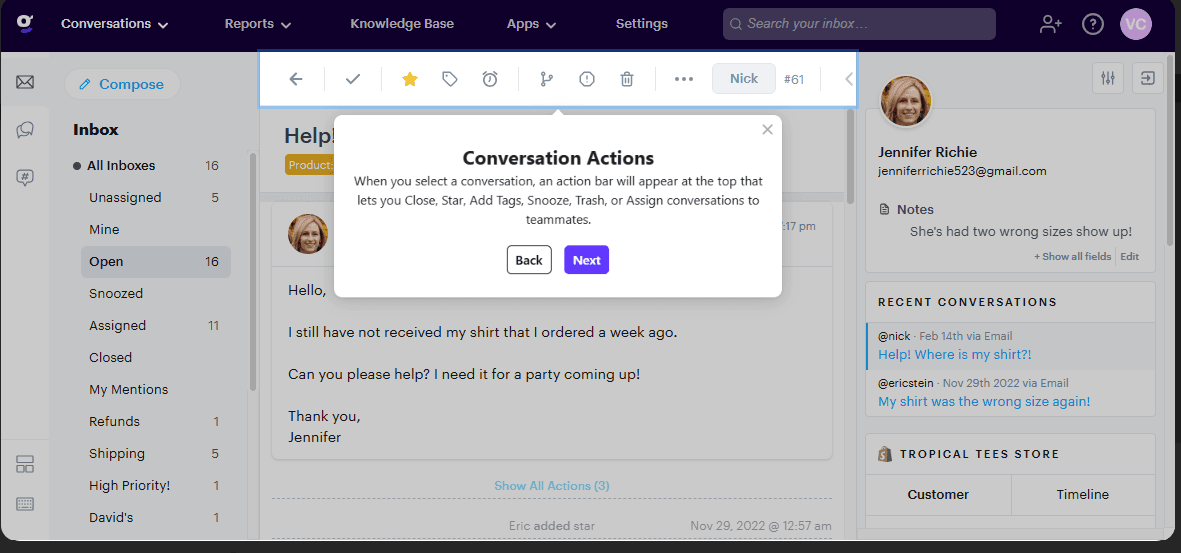Switch to the Timeline tab
The height and width of the screenshot is (553, 1181).
[x=1083, y=495]
